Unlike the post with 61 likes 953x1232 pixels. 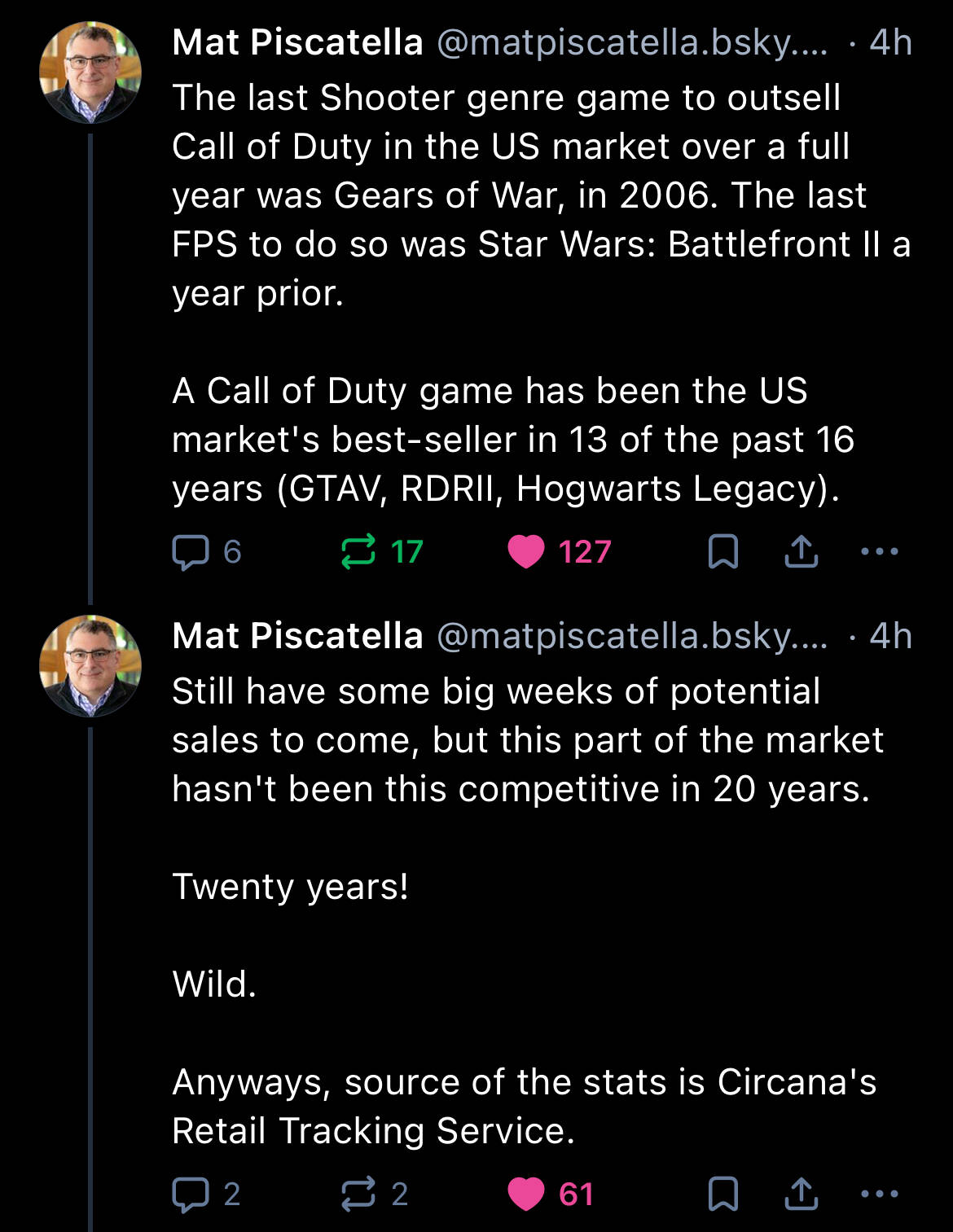[x=526, y=1195]
